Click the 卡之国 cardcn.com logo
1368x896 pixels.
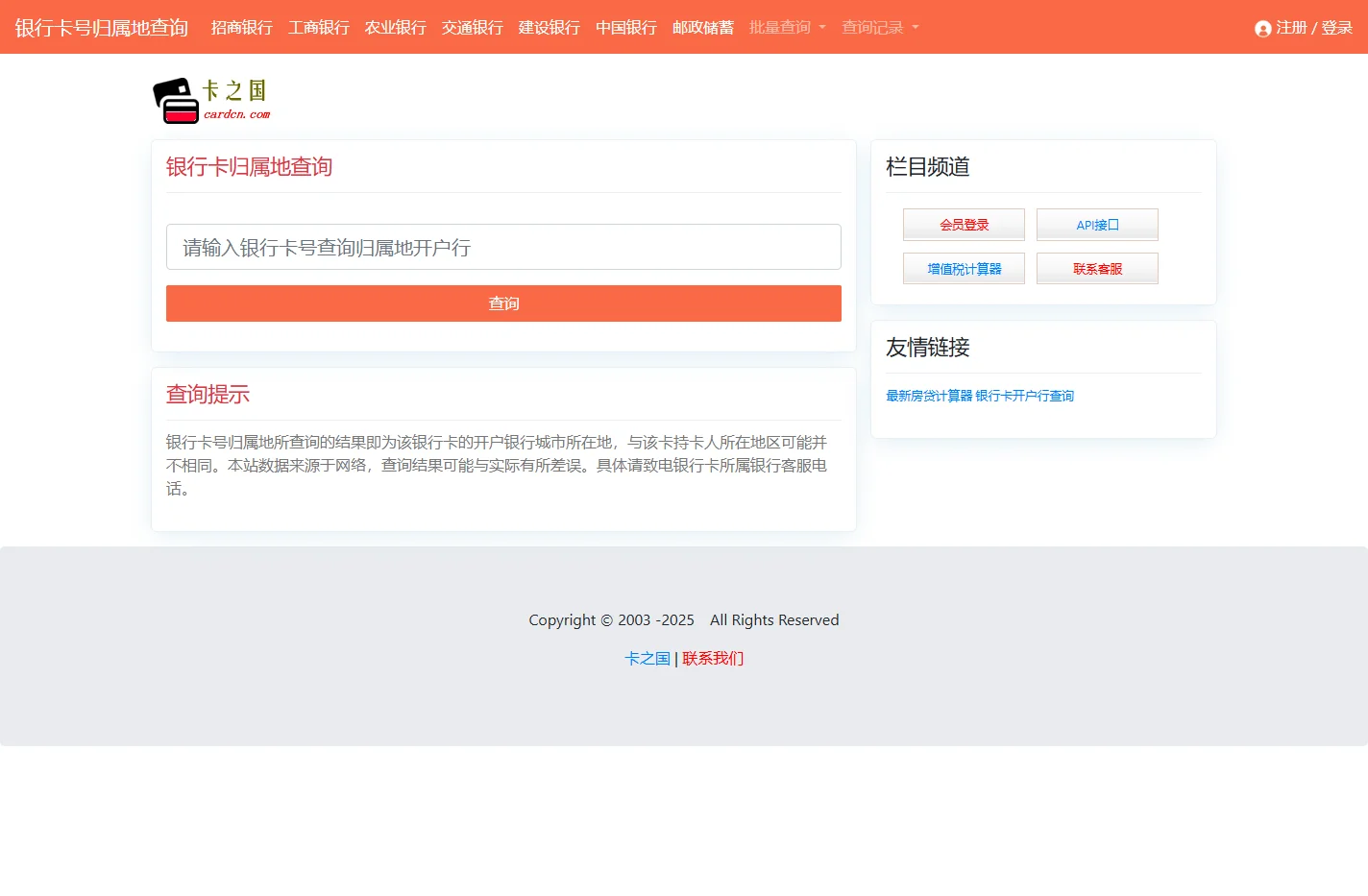[x=211, y=101]
